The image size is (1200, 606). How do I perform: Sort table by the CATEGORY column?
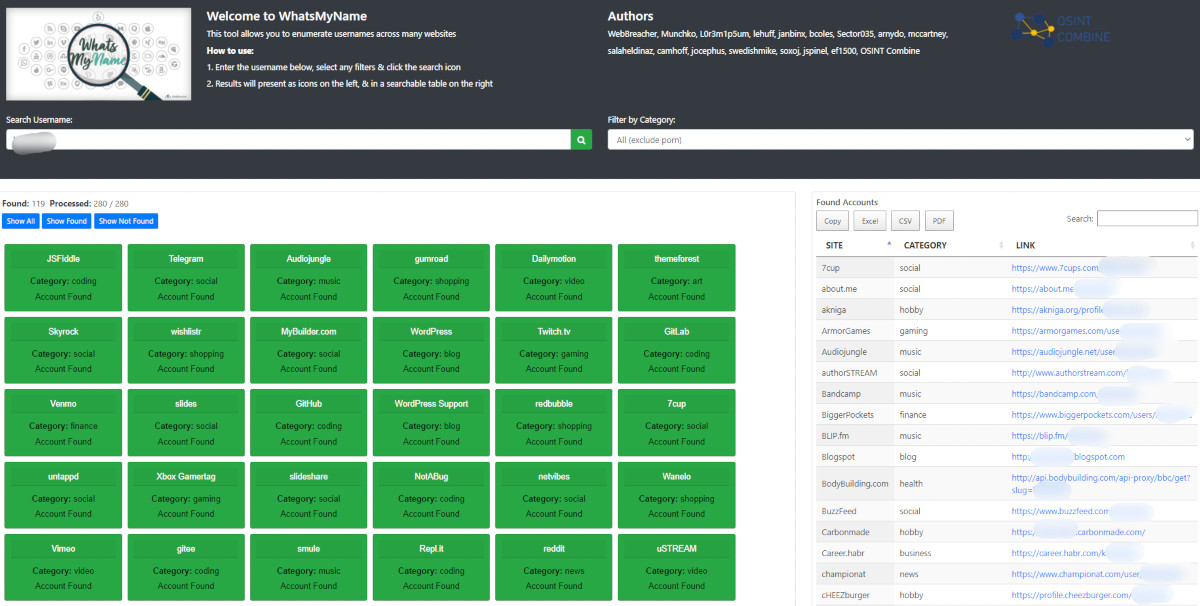point(950,245)
